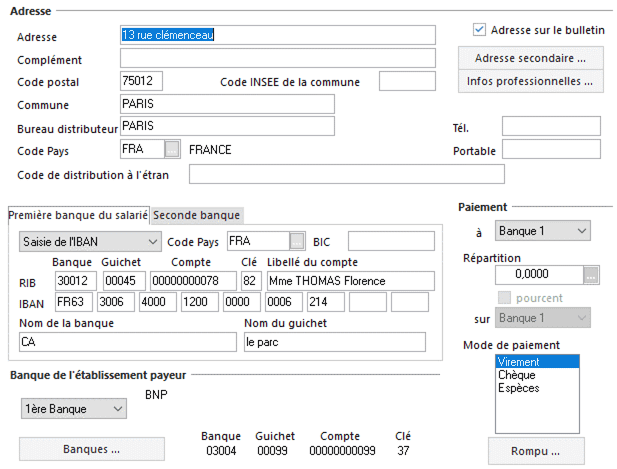
Task: Toggle Adresse sur le bulletin checkbox
Action: [479, 30]
